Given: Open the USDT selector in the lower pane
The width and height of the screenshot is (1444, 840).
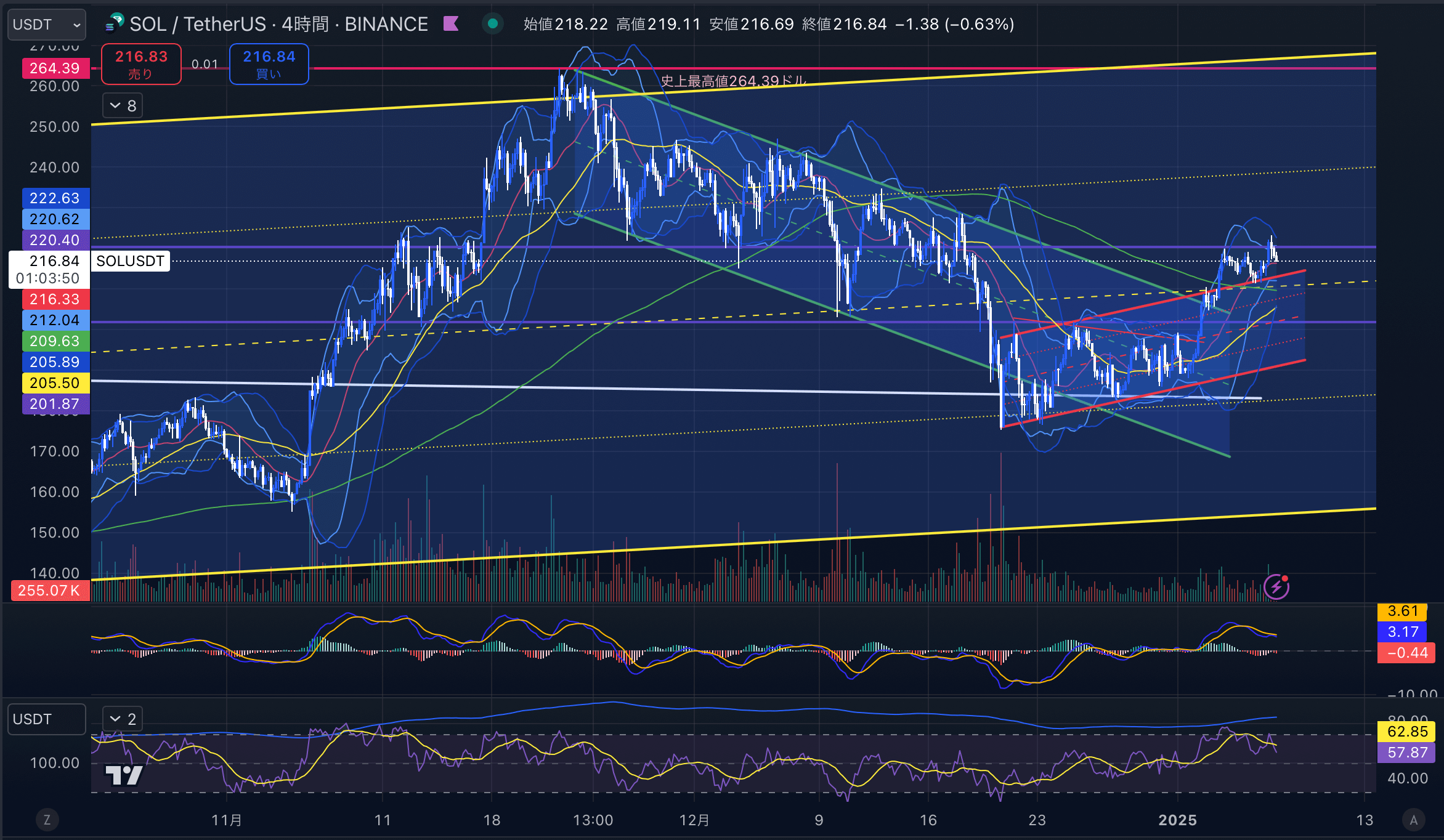Looking at the screenshot, I should (x=47, y=719).
